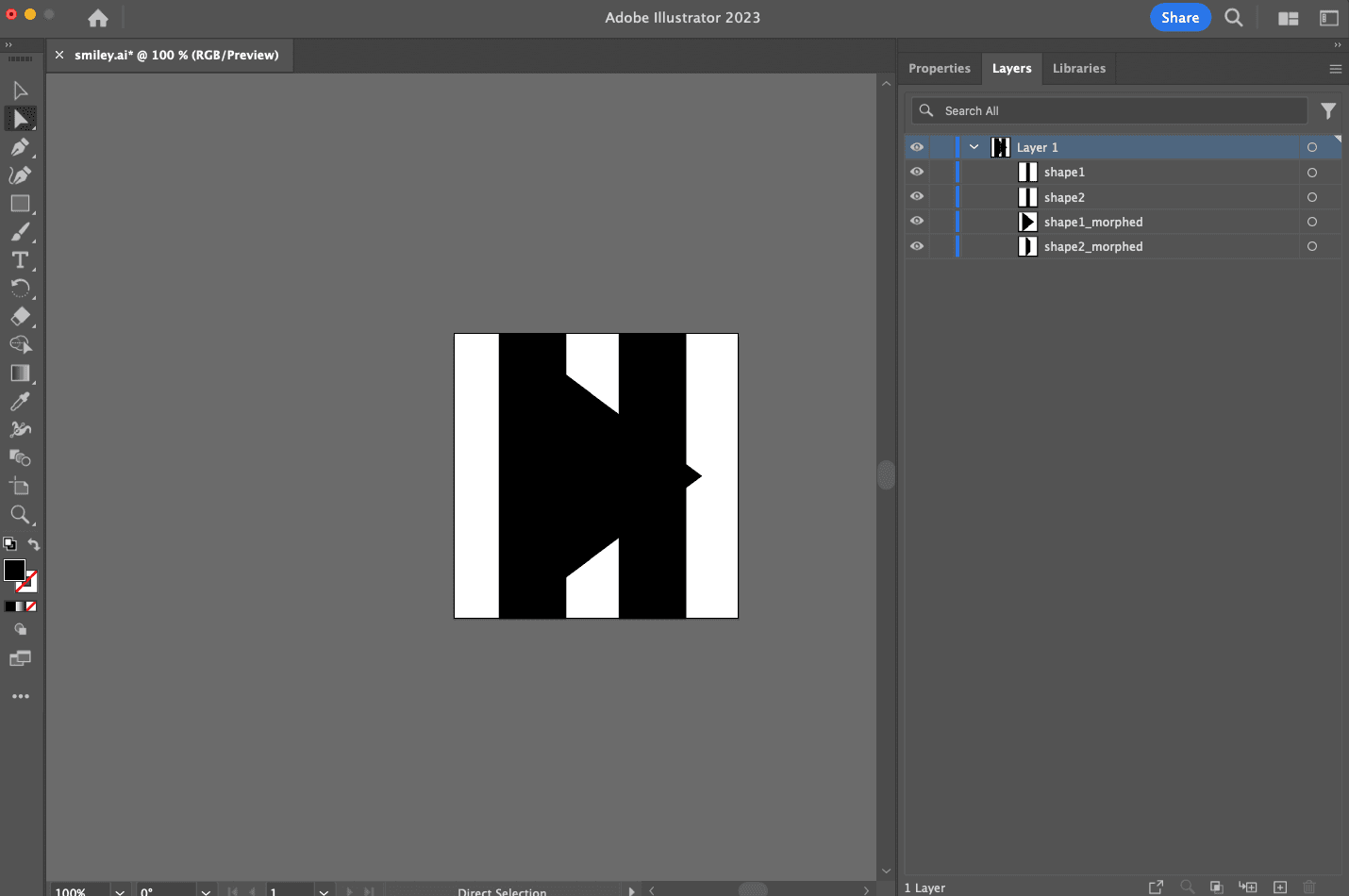Activate the Rectangle tool
The image size is (1349, 896).
point(21,204)
